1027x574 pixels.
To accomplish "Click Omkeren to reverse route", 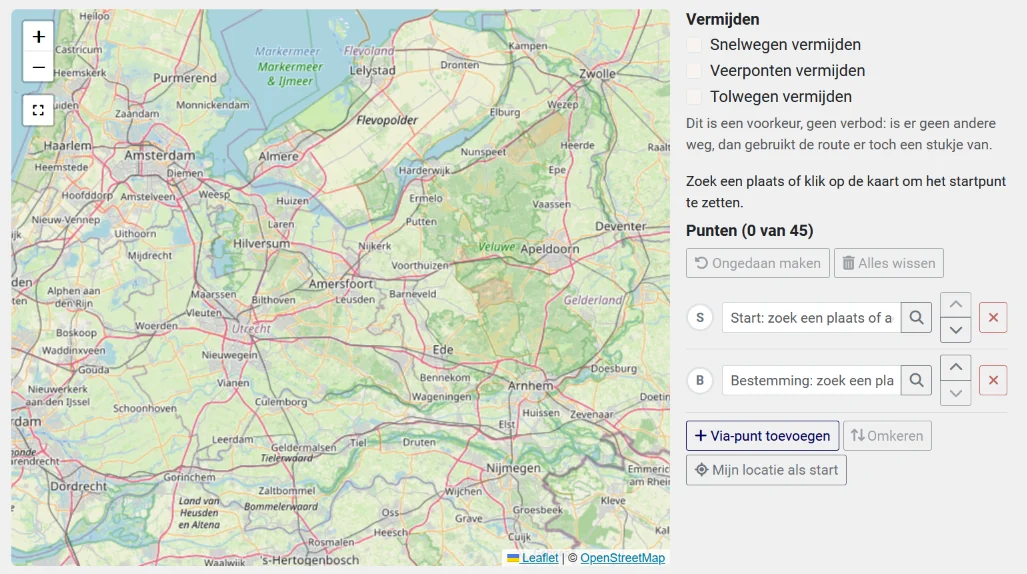I will point(887,436).
